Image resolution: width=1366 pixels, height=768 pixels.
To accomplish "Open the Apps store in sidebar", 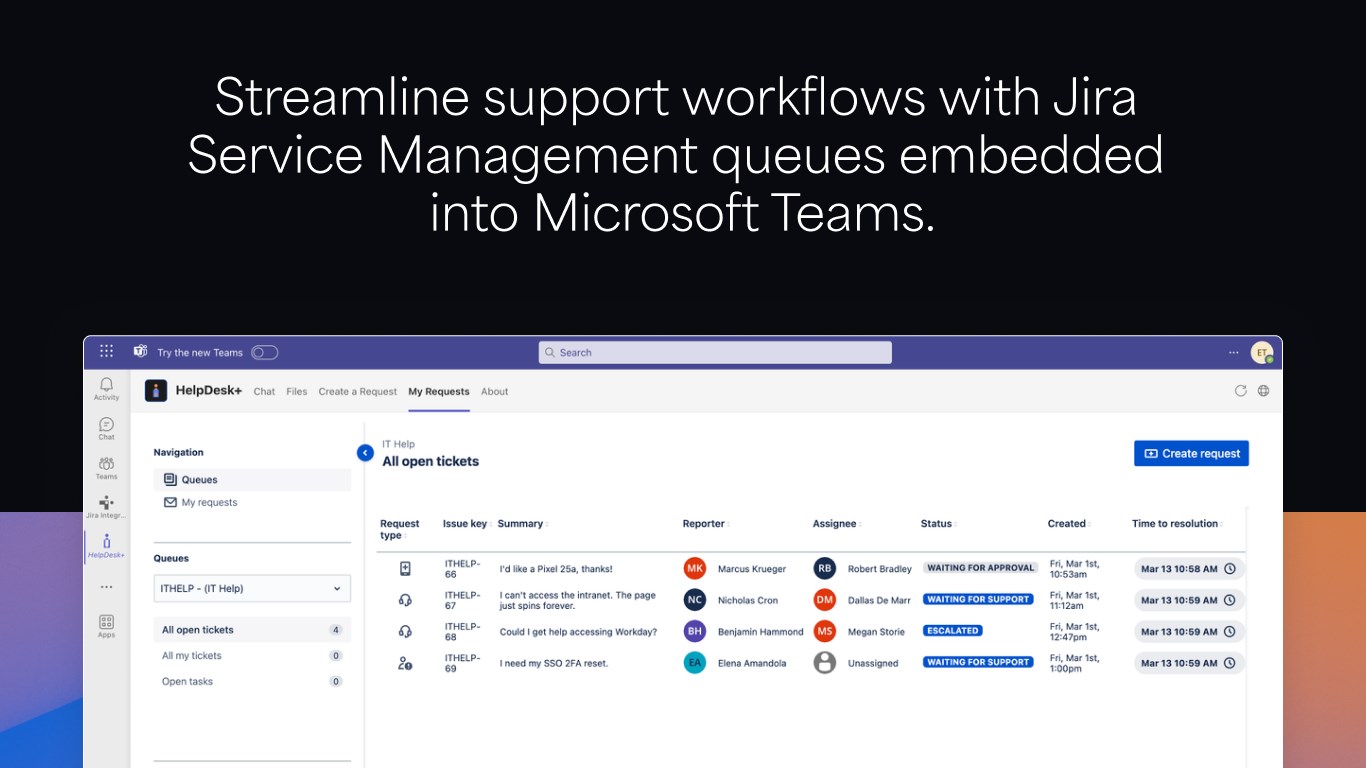I will [106, 626].
